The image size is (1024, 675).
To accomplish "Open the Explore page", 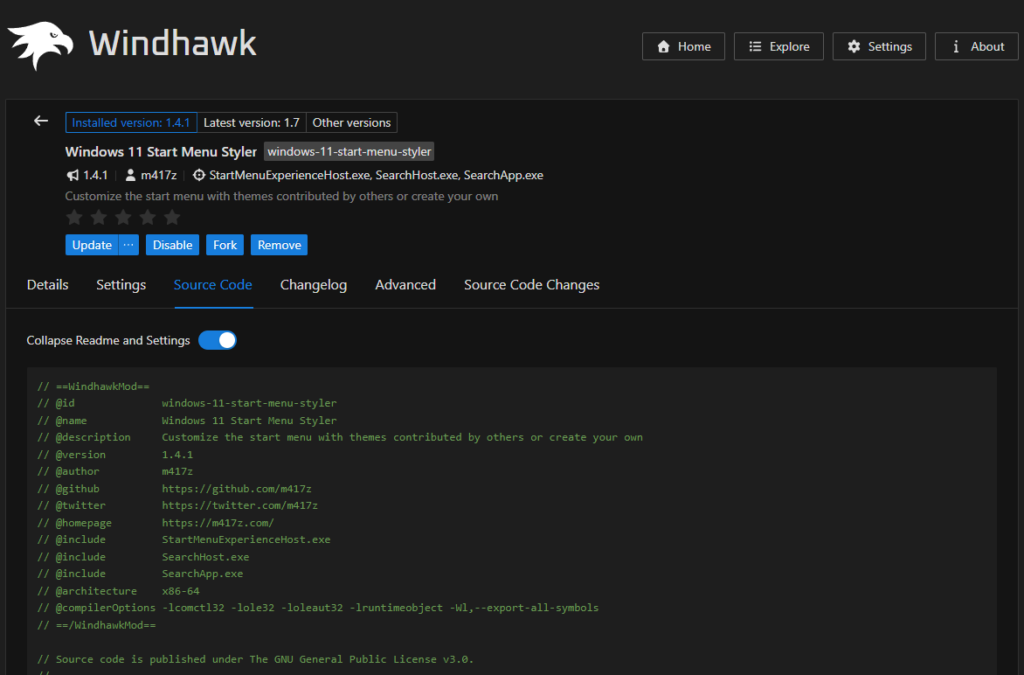I will point(778,46).
